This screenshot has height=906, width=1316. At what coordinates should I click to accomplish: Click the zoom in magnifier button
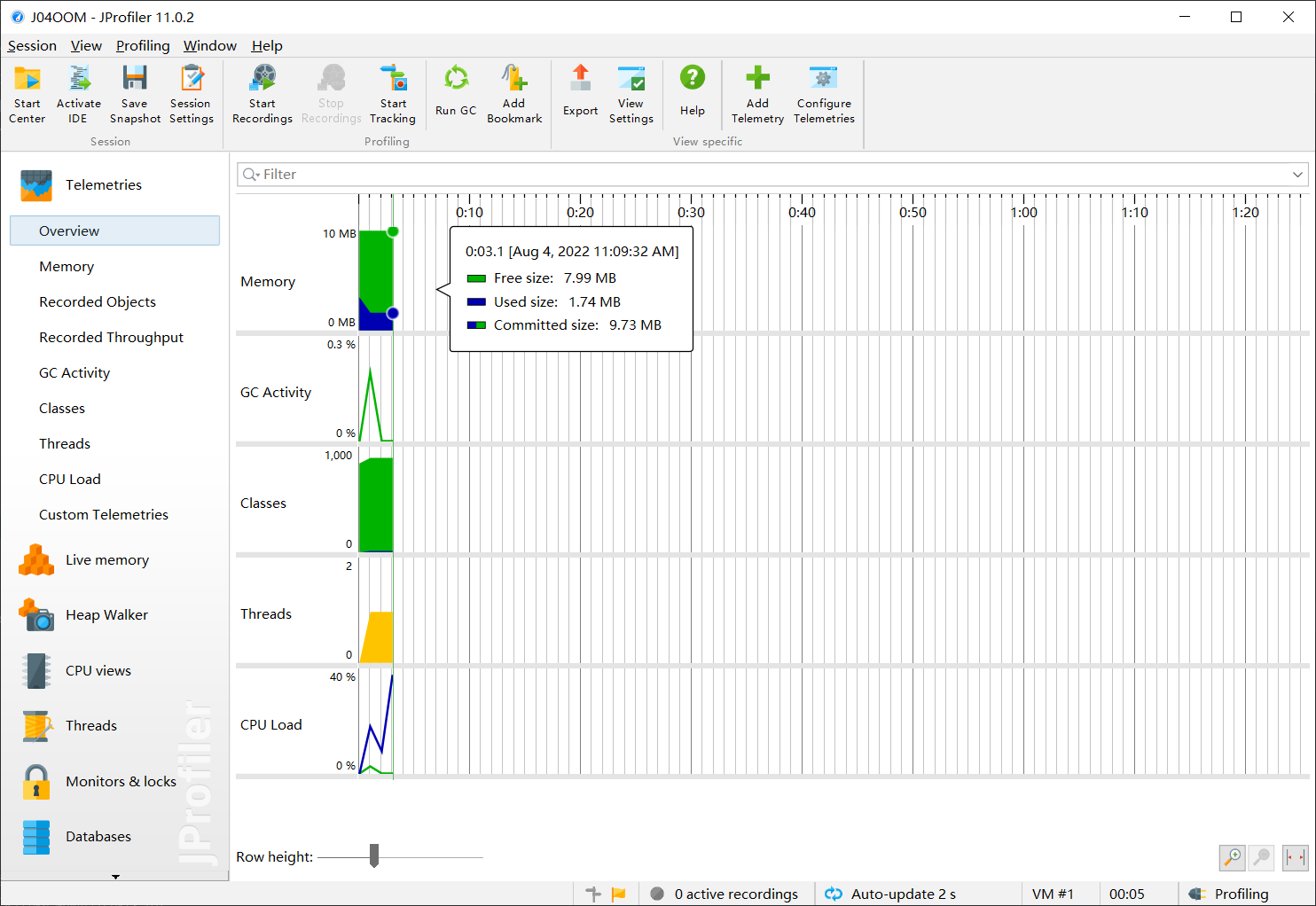coord(1232,857)
